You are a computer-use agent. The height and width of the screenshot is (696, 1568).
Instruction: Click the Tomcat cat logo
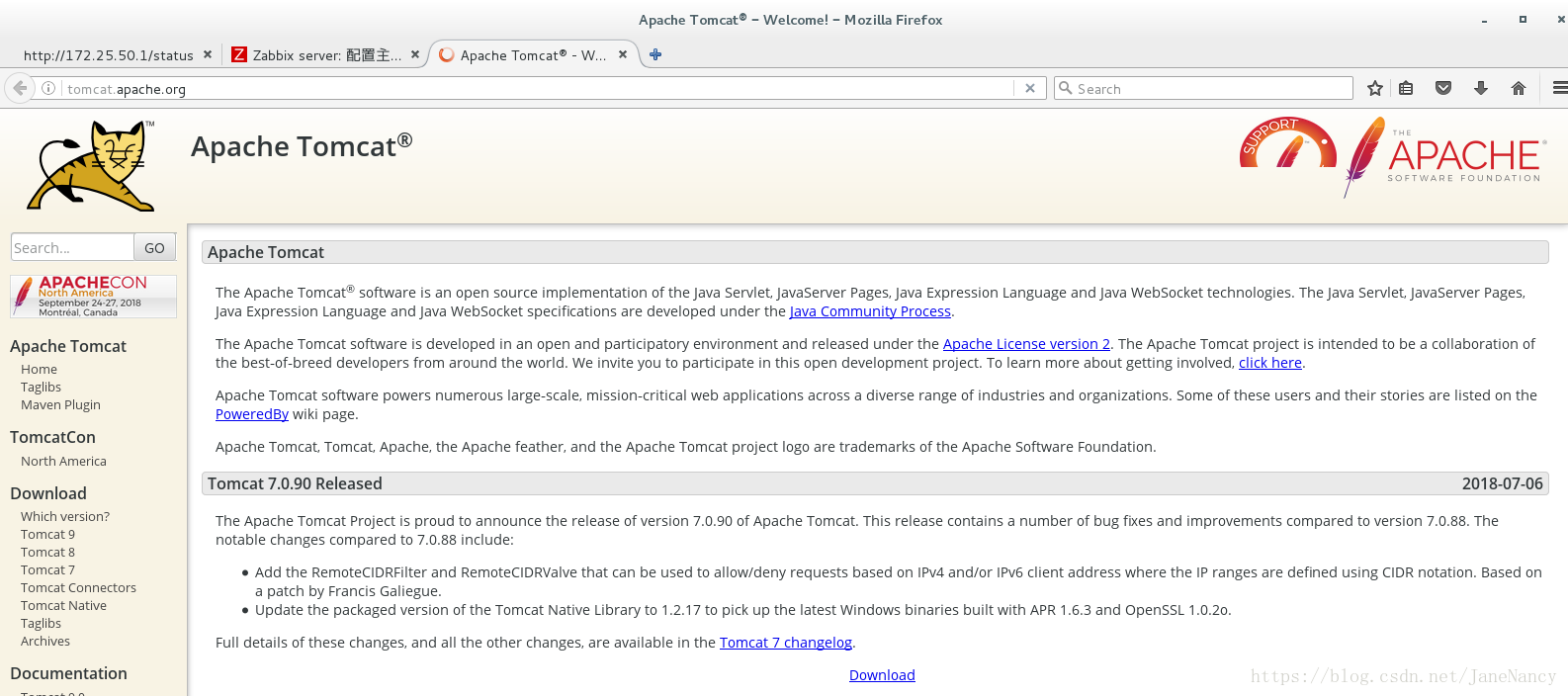91,166
